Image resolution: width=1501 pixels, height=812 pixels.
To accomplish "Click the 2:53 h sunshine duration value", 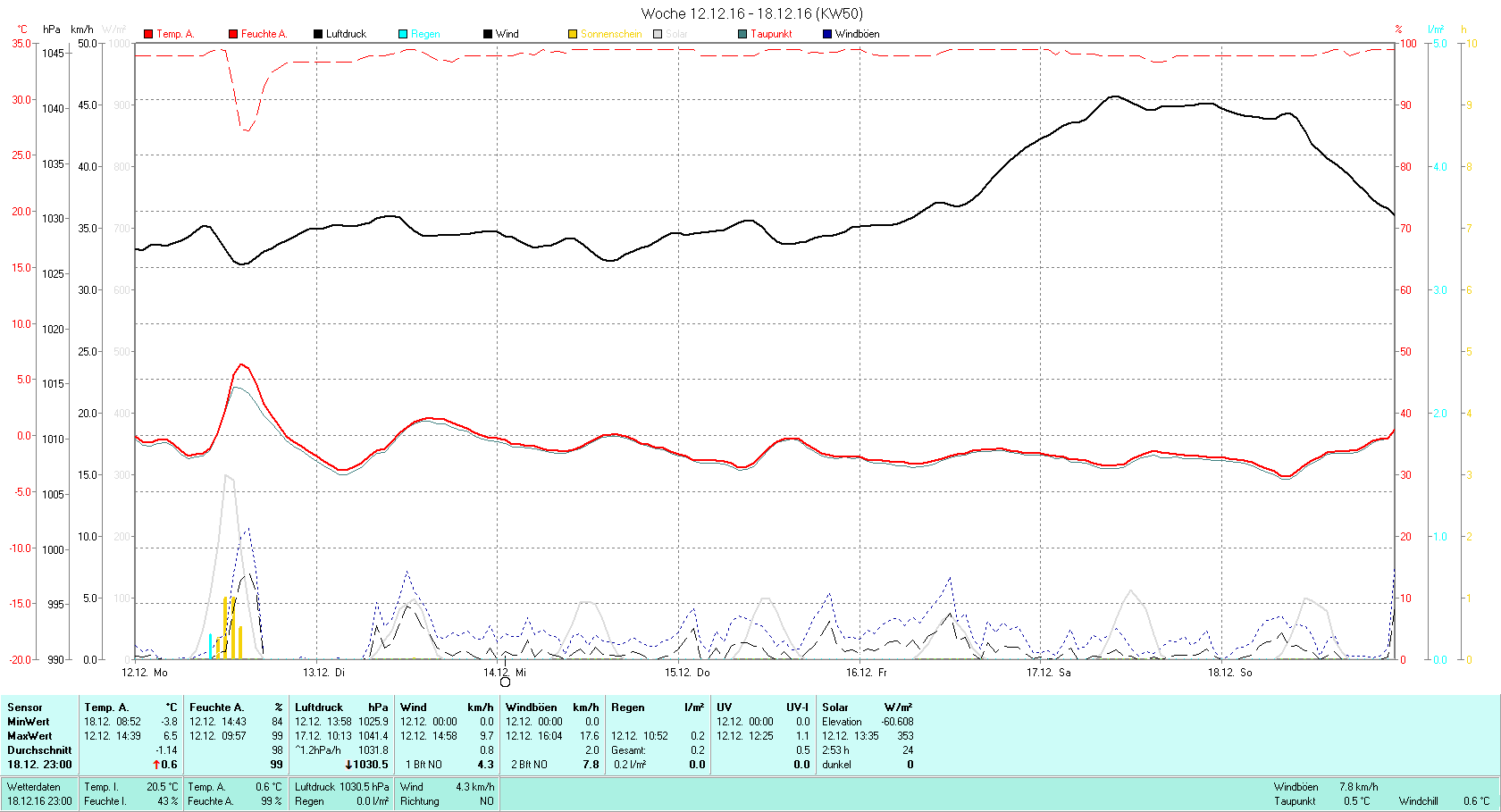I will click(835, 750).
